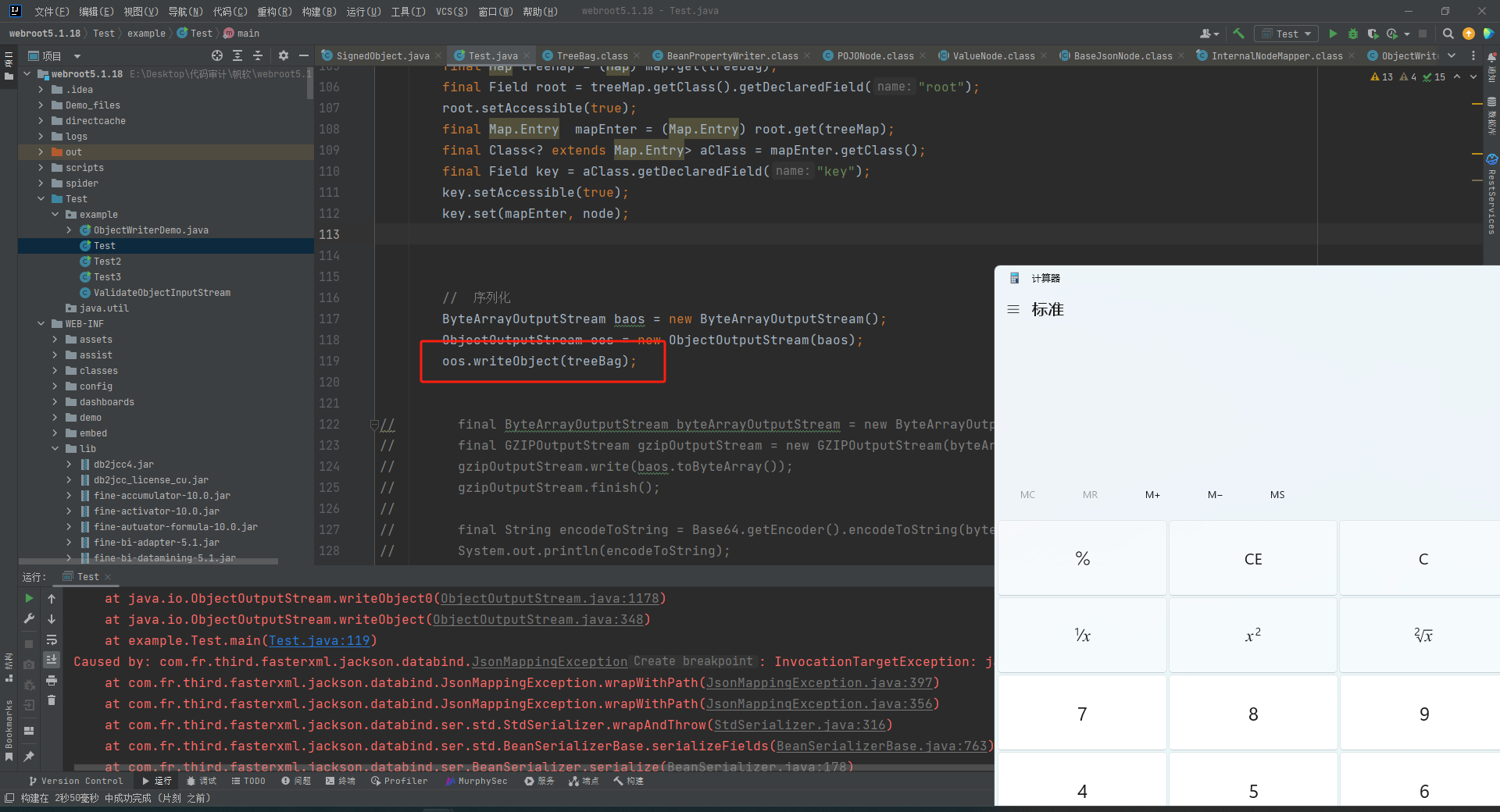Open Search Everywhere magnifier icon
Image resolution: width=1500 pixels, height=812 pixels.
1448,34
